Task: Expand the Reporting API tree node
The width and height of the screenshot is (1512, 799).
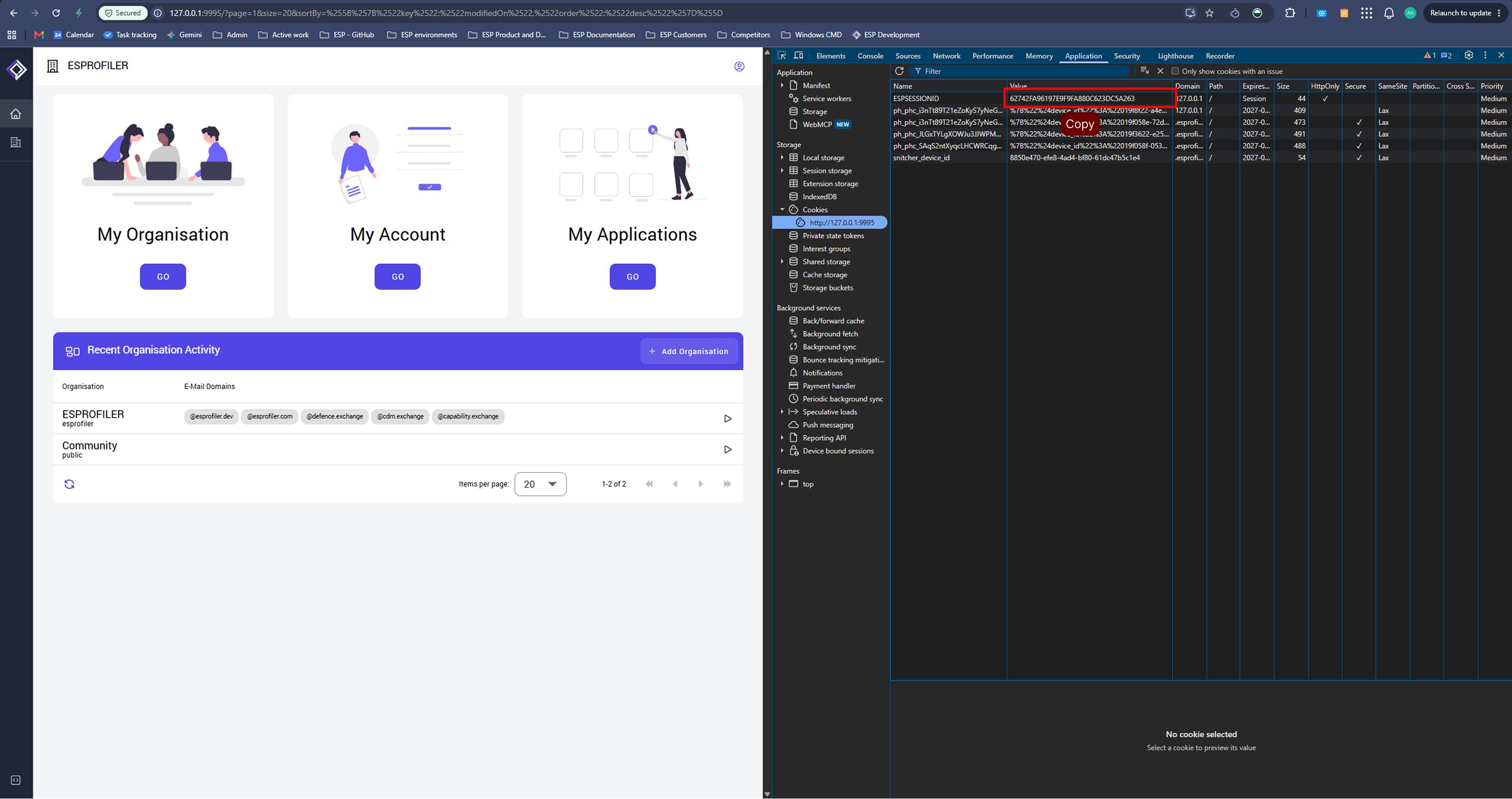Action: pyautogui.click(x=782, y=438)
